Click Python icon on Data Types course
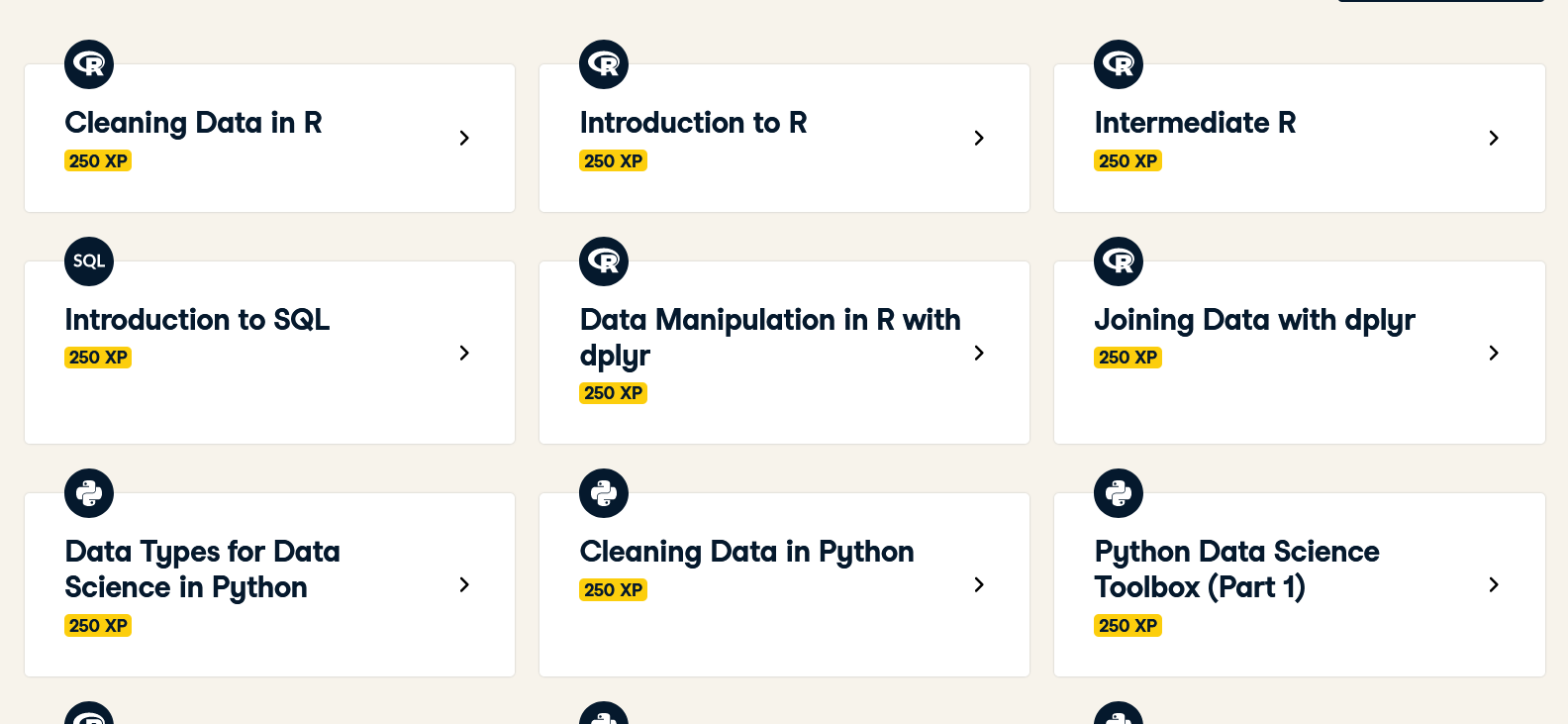This screenshot has height=724, width=1568. 89,493
